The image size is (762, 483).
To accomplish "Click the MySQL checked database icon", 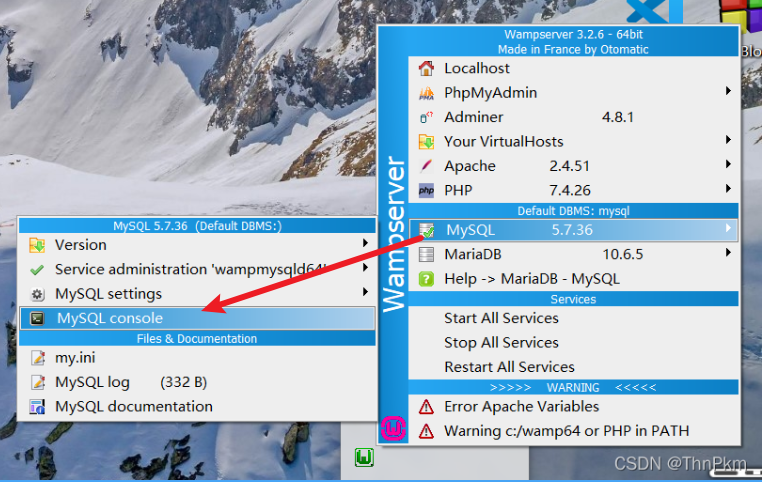I will pyautogui.click(x=426, y=230).
